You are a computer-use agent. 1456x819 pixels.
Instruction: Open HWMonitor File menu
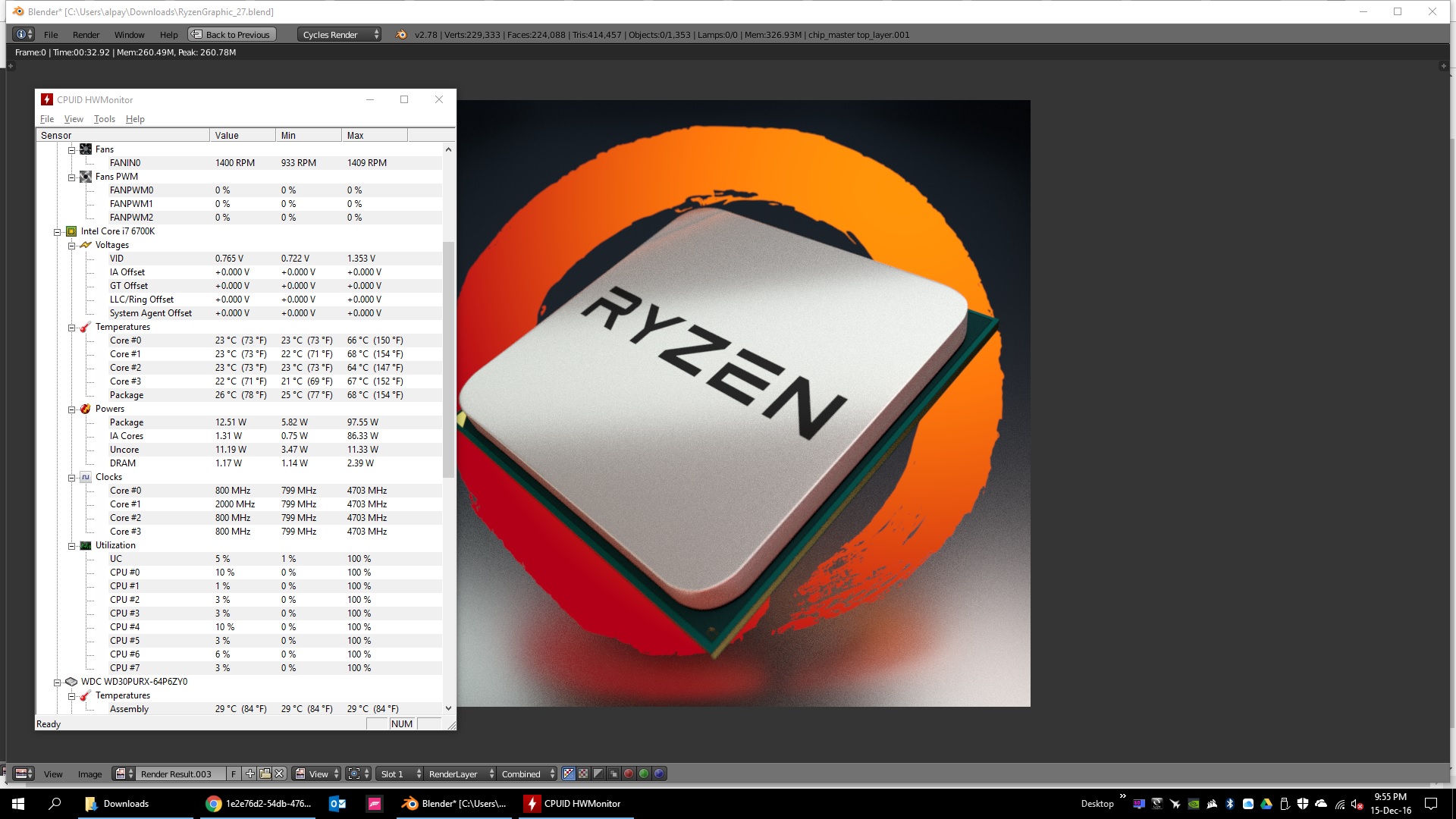pyautogui.click(x=47, y=119)
